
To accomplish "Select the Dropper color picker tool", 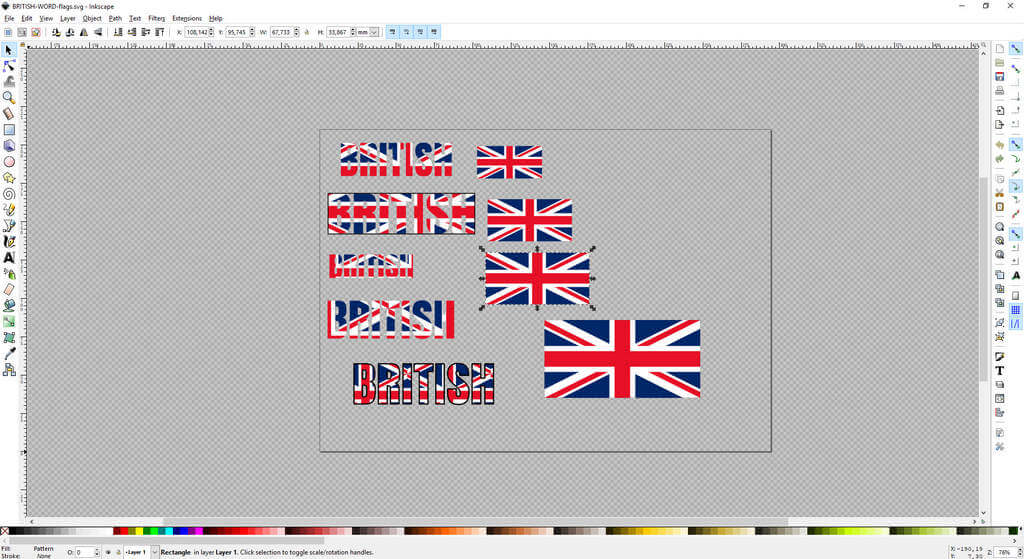I will point(8,353).
